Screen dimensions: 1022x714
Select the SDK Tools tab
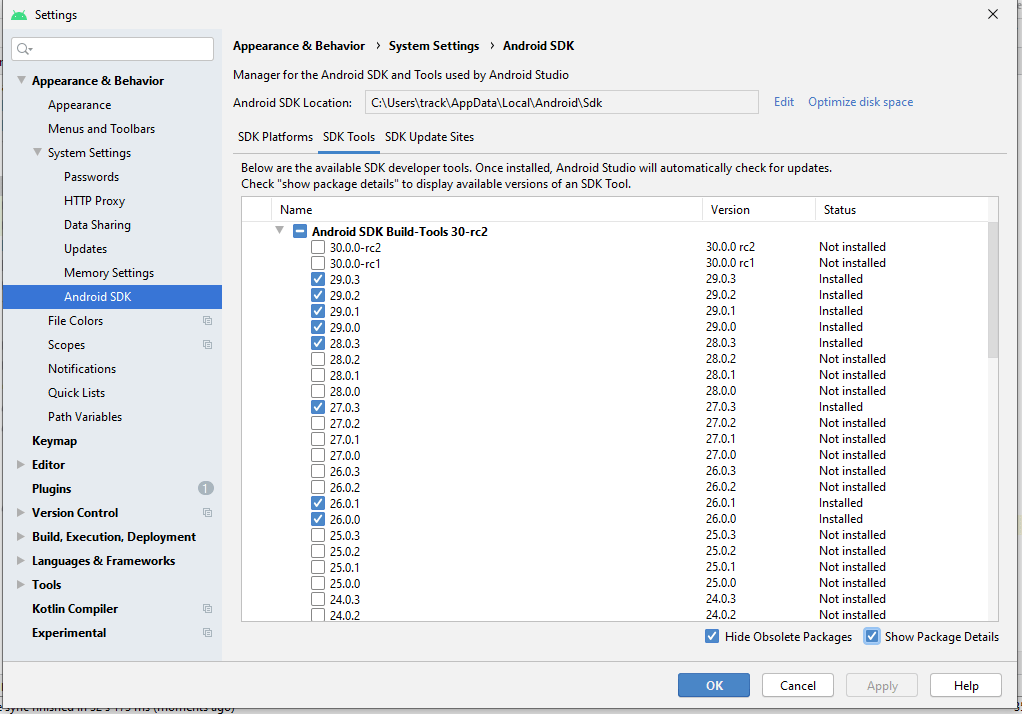pyautogui.click(x=349, y=137)
